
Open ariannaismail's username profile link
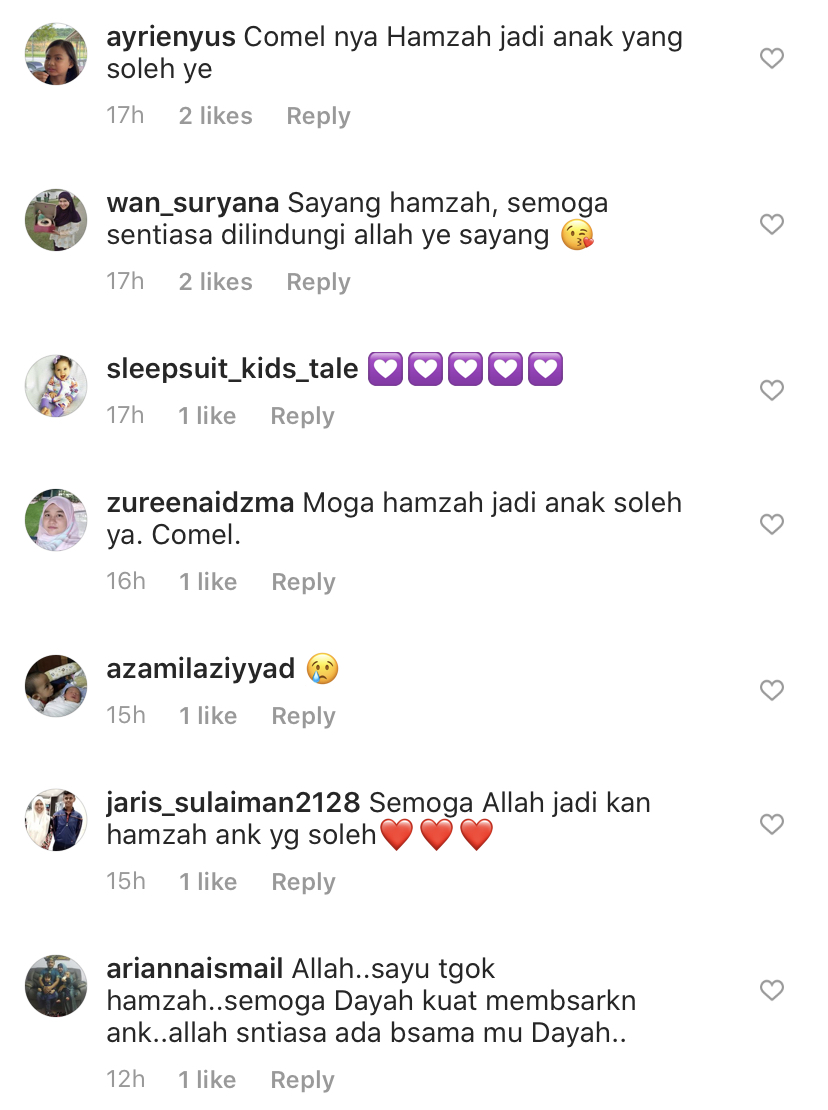(x=195, y=968)
